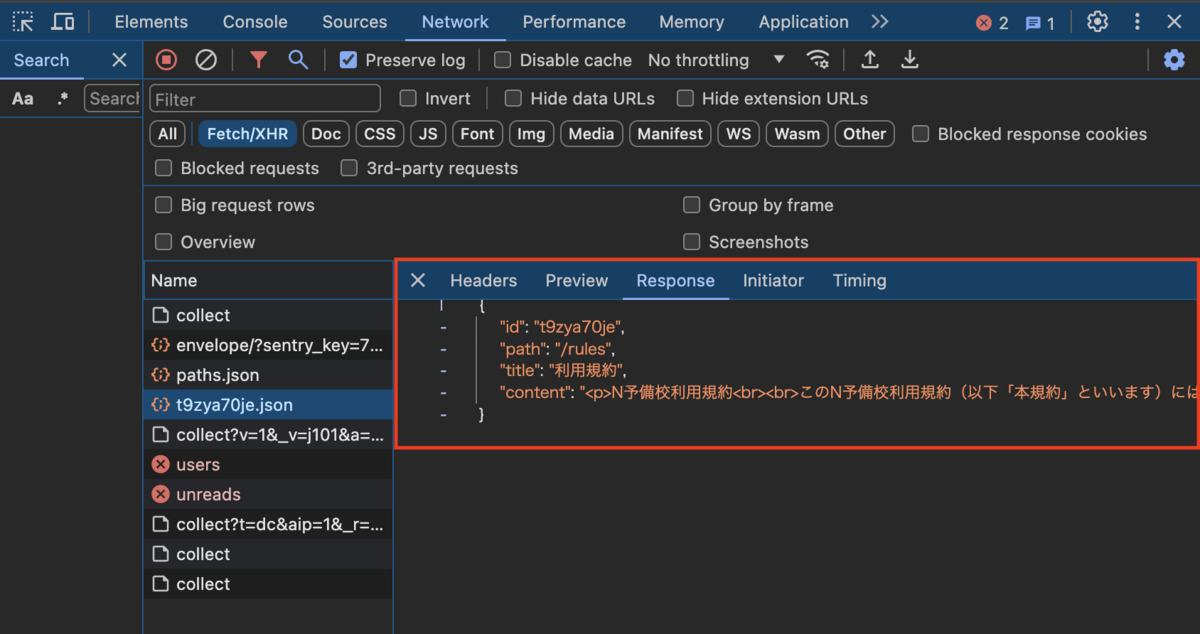Switch to the Console tab
The height and width of the screenshot is (634, 1200).
pyautogui.click(x=255, y=21)
